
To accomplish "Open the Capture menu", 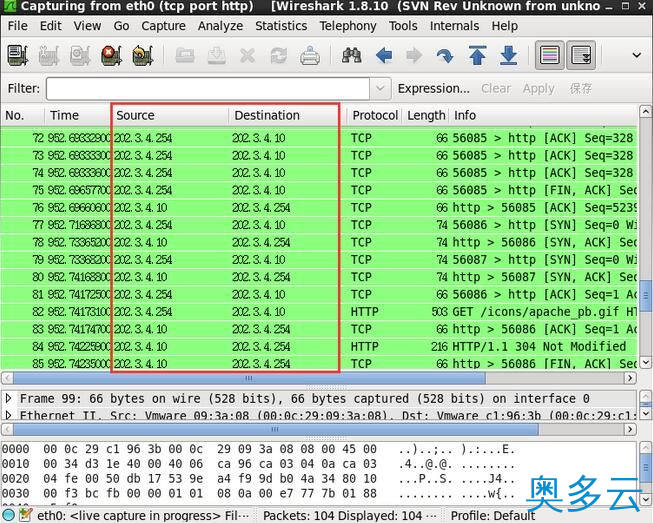I will click(x=163, y=26).
